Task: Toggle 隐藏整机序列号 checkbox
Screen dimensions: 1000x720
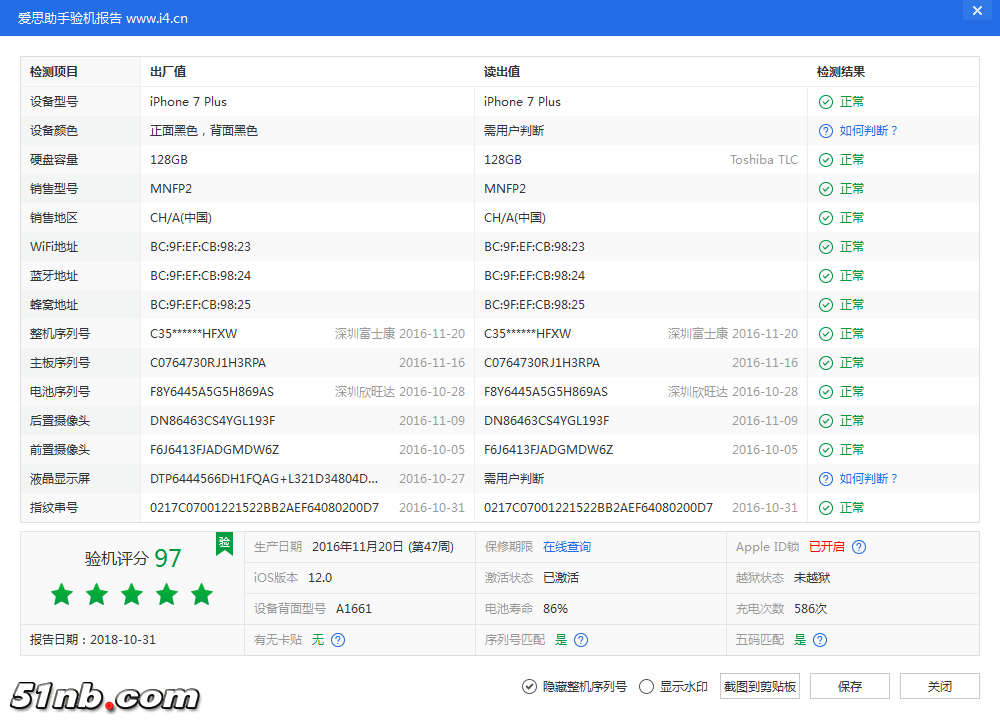Action: click(529, 687)
